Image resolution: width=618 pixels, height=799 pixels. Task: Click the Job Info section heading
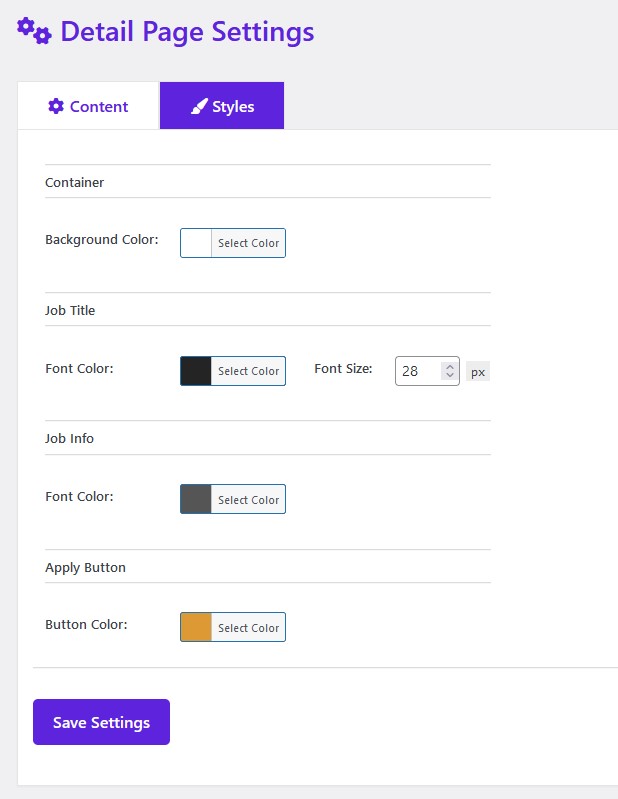(69, 438)
